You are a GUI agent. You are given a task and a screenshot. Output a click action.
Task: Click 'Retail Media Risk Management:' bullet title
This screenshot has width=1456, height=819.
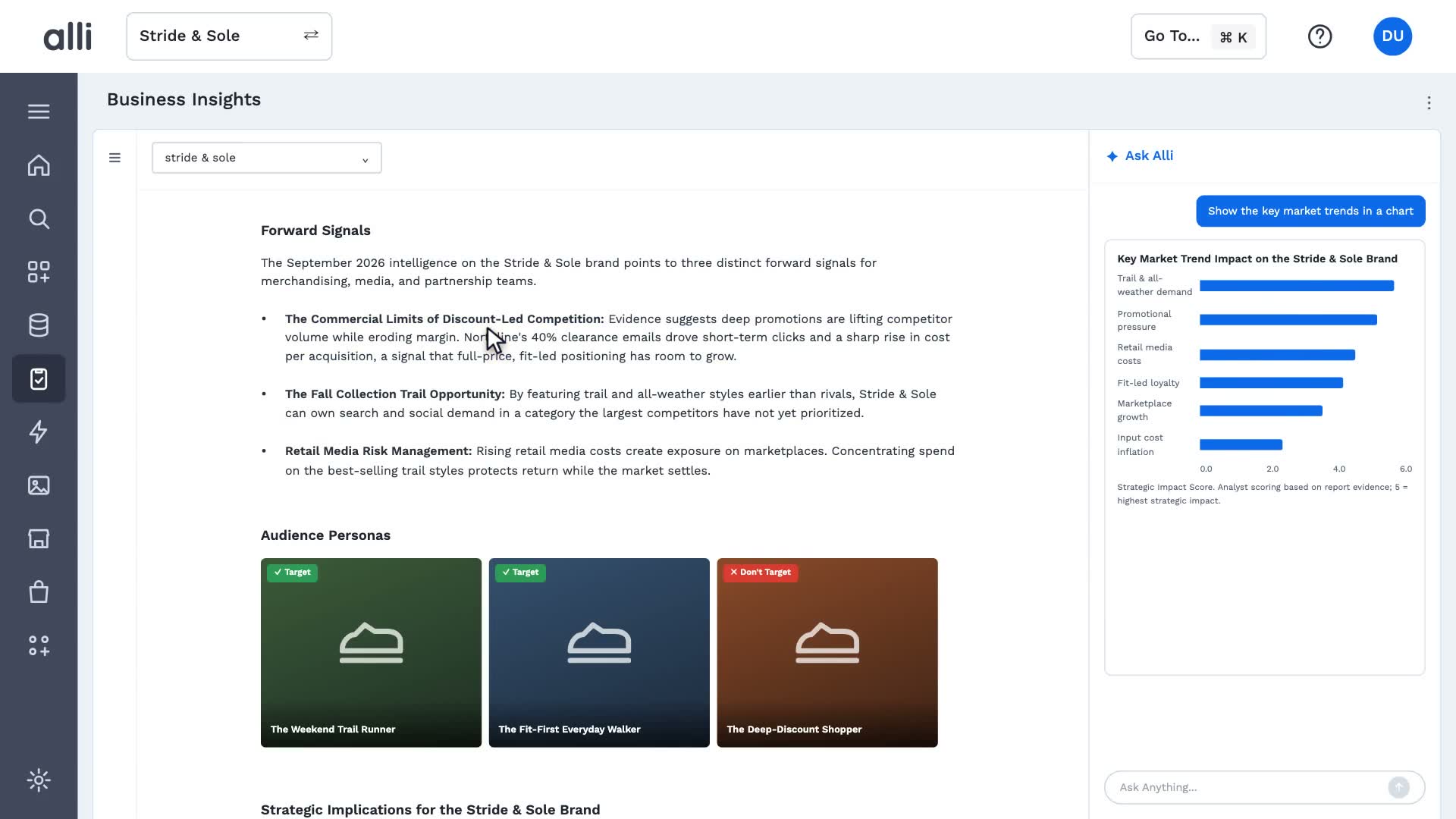click(x=378, y=451)
